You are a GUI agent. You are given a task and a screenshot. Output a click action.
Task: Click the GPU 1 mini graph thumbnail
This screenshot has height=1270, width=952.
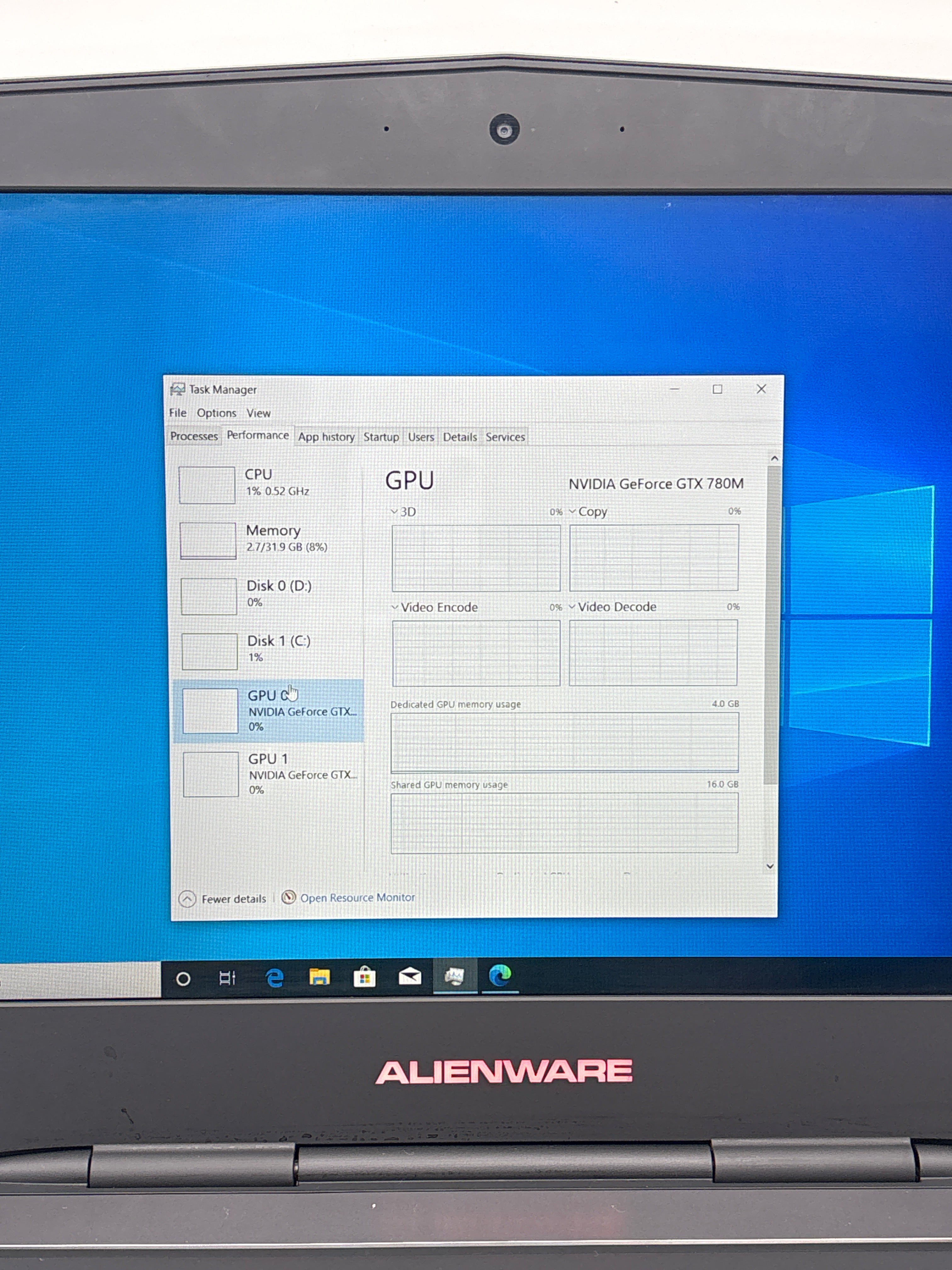(x=211, y=775)
